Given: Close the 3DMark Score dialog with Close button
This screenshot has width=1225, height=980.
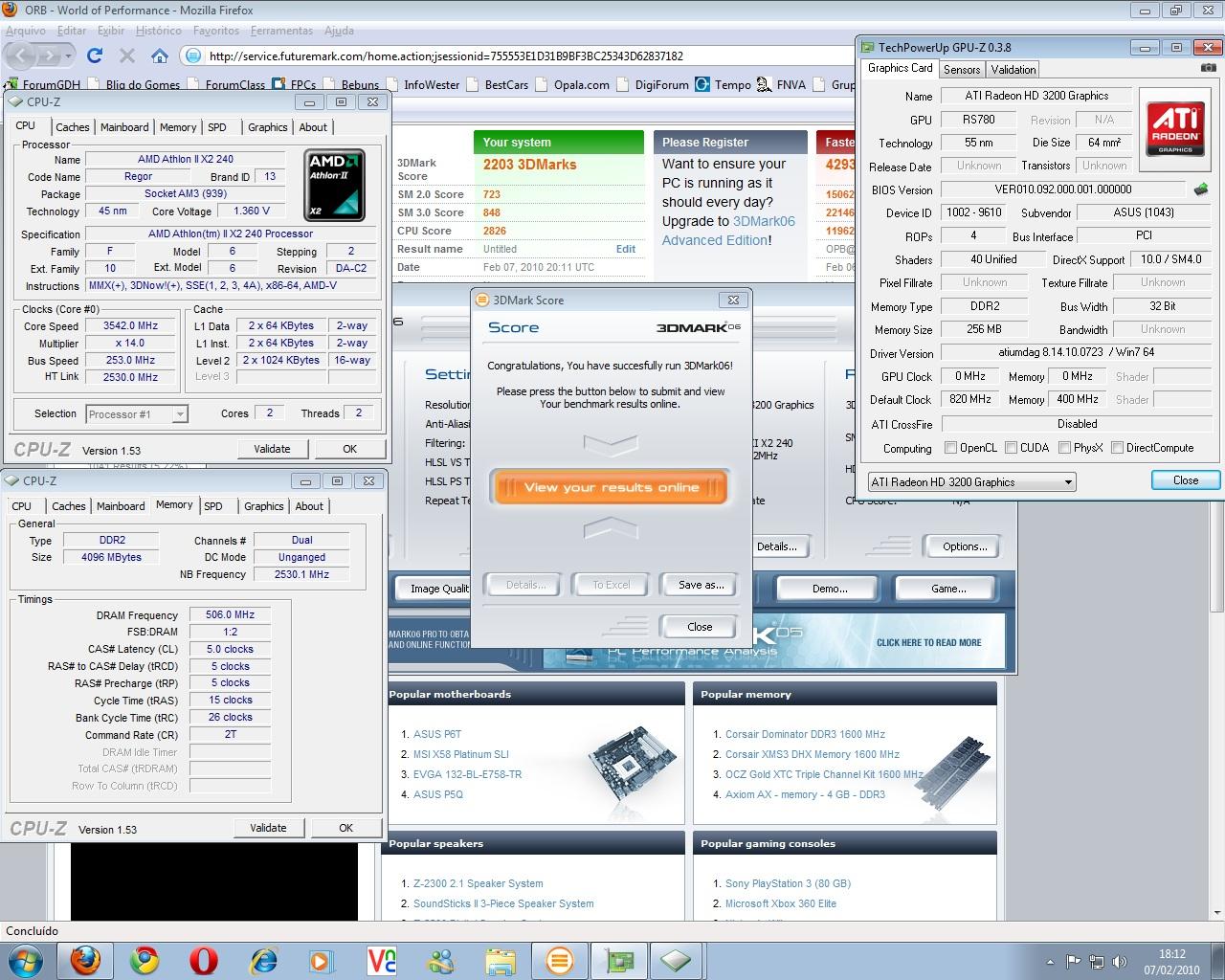Looking at the screenshot, I should (700, 627).
